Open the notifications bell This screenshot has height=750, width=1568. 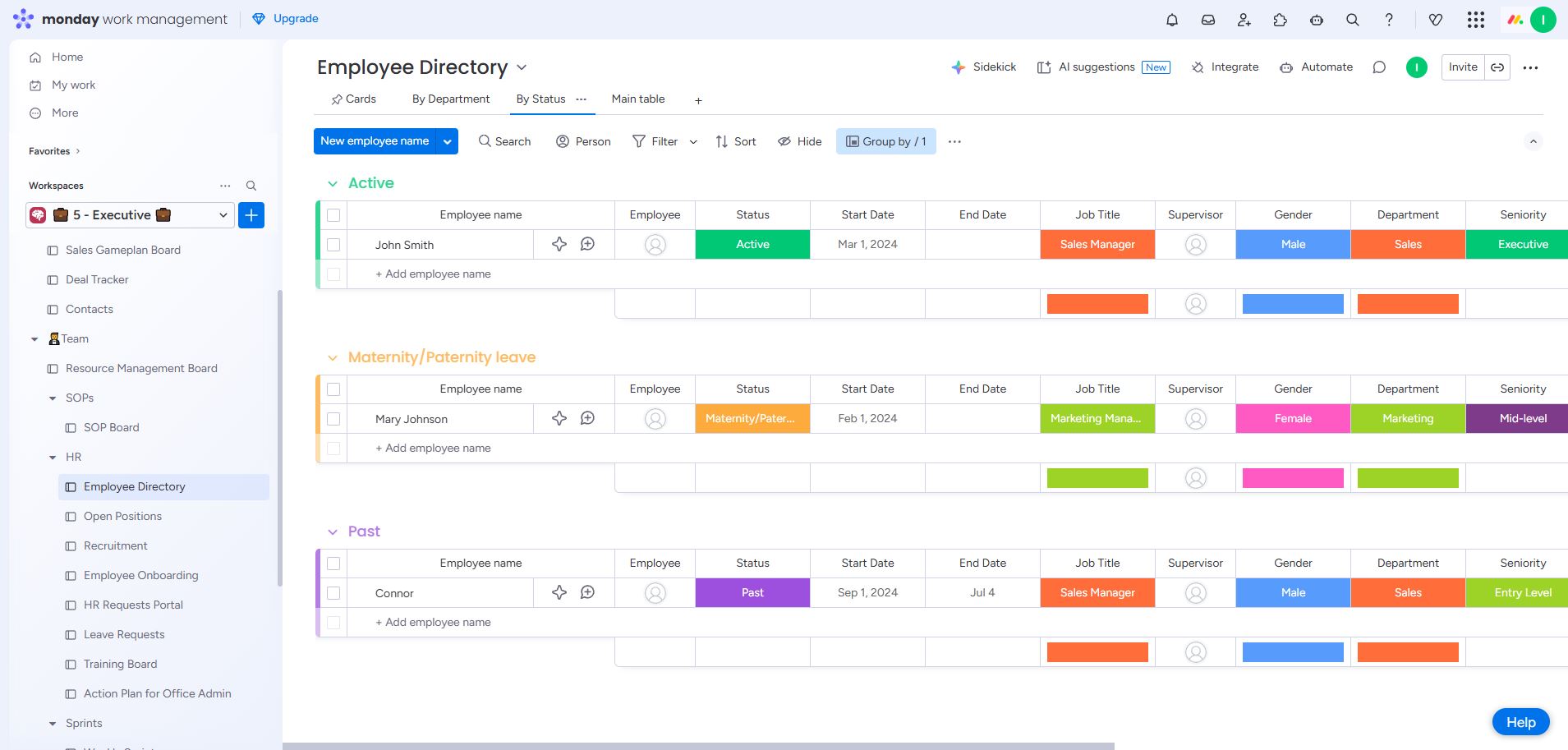[1172, 20]
